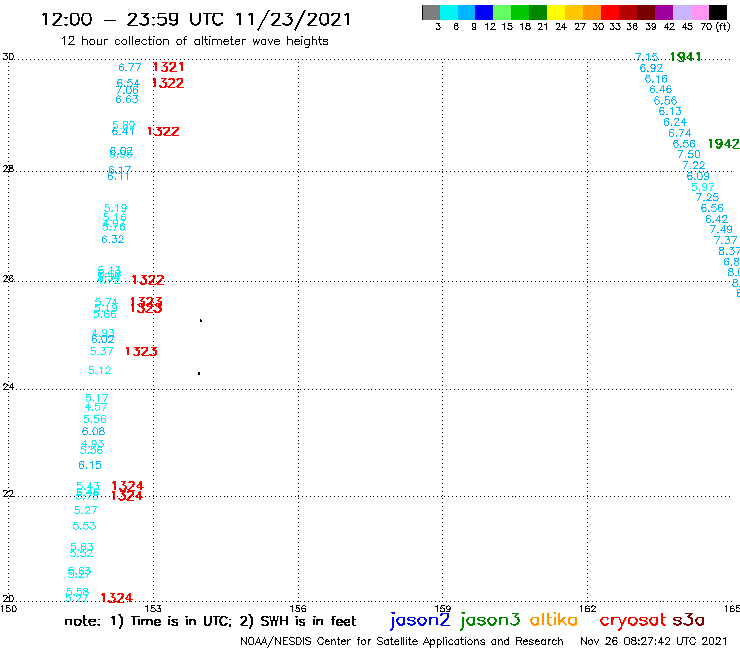Click the wave height value '7.50'

click(x=689, y=154)
